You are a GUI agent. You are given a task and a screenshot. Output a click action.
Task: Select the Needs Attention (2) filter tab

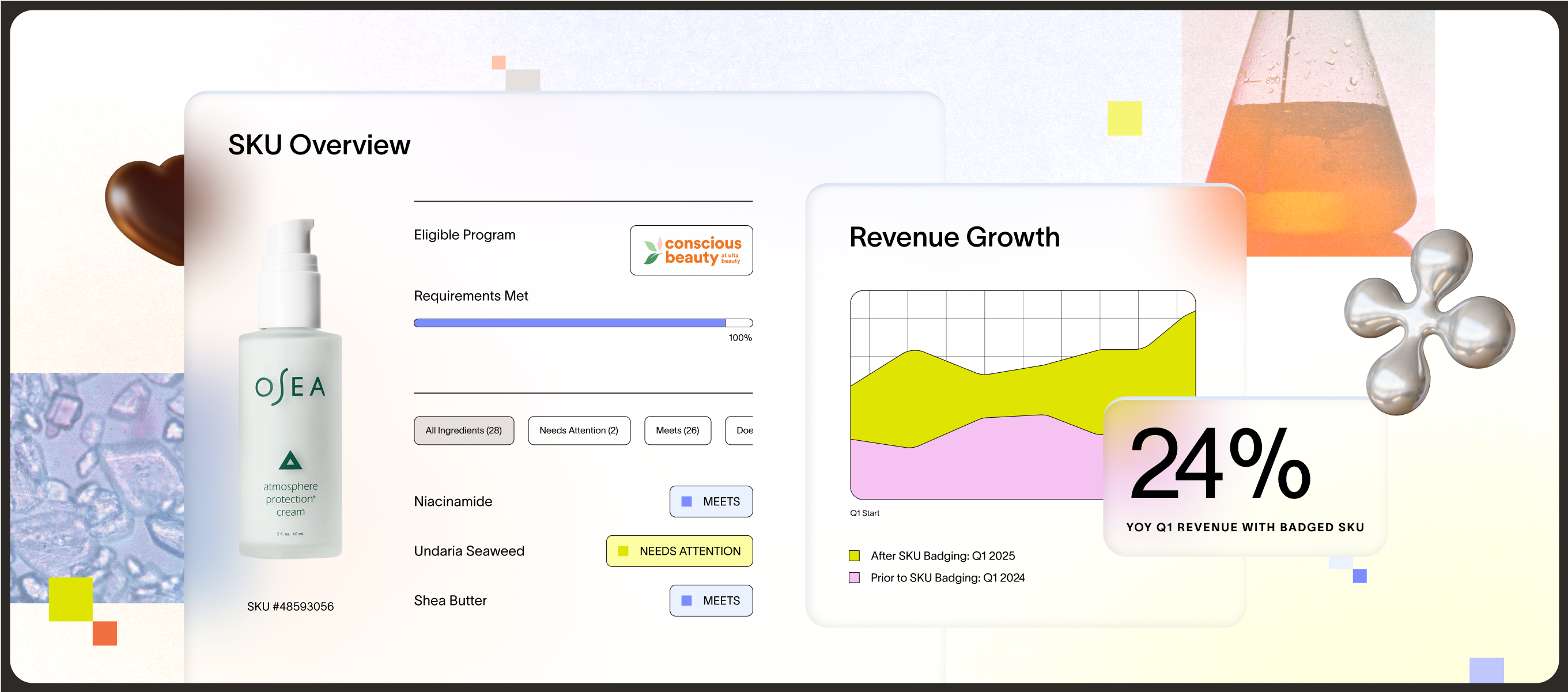pos(579,430)
